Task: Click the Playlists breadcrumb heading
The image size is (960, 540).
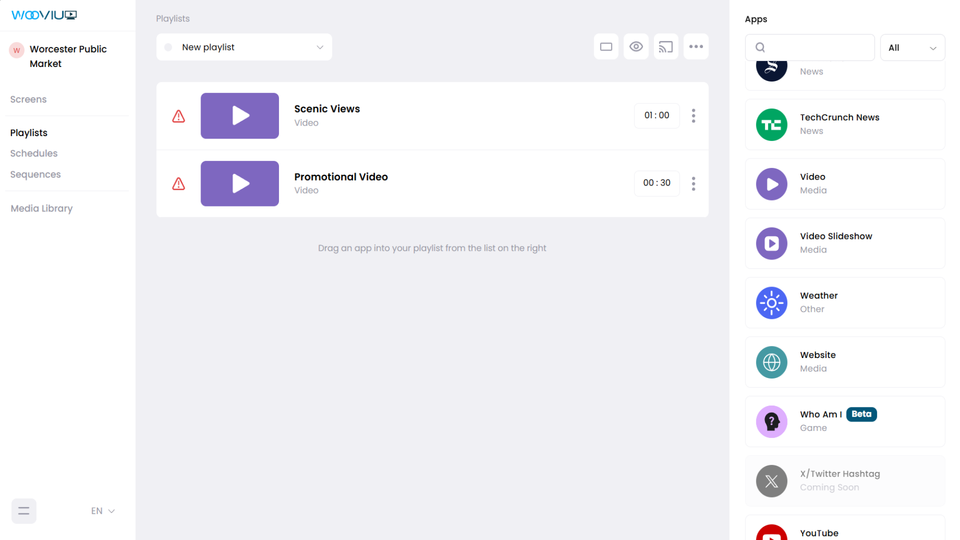Action: (173, 18)
